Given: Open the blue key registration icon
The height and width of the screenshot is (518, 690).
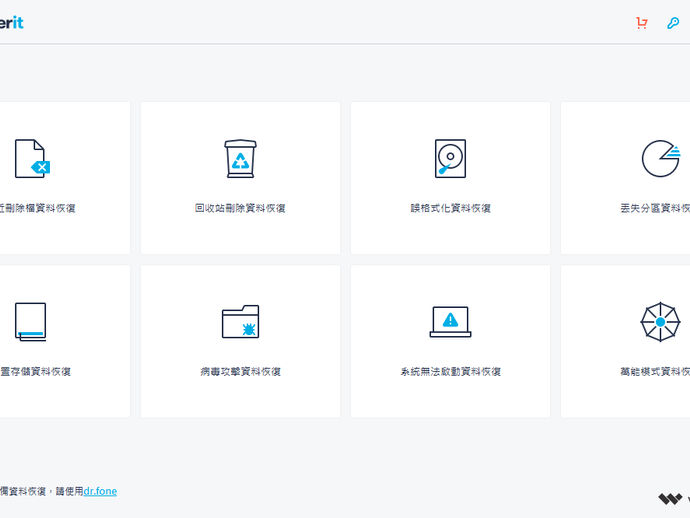Looking at the screenshot, I should (673, 23).
